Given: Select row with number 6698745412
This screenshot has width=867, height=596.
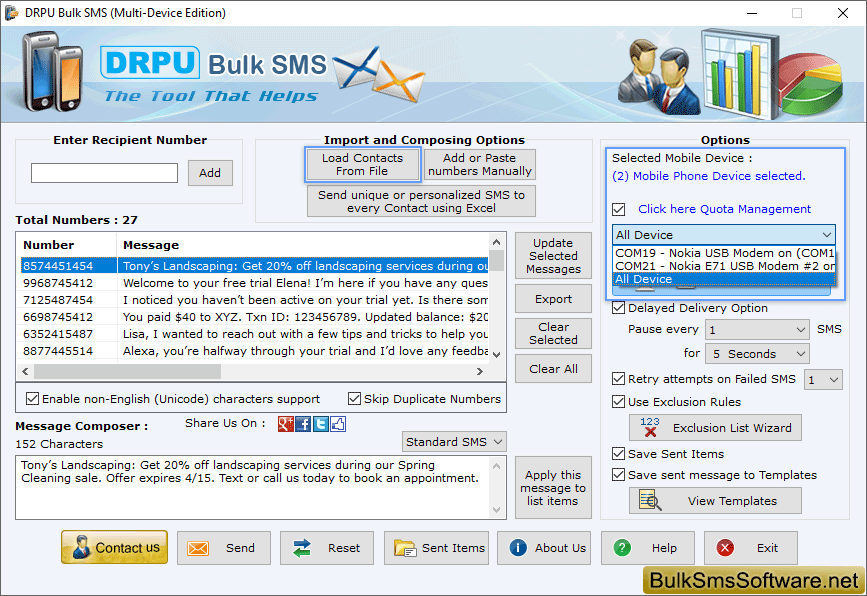Looking at the screenshot, I should click(x=254, y=317).
